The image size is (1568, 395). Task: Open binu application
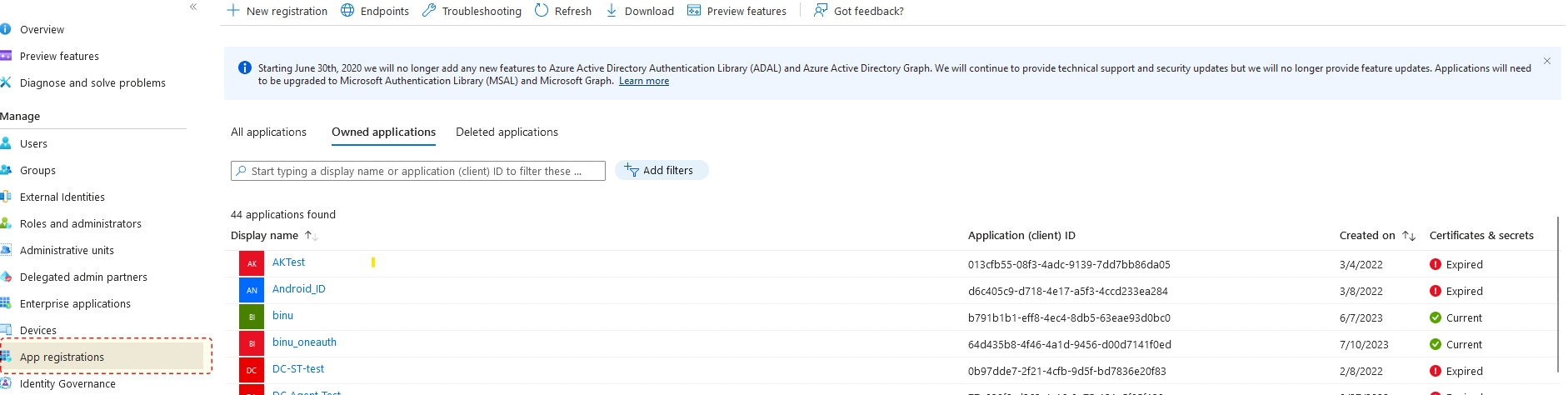(282, 316)
